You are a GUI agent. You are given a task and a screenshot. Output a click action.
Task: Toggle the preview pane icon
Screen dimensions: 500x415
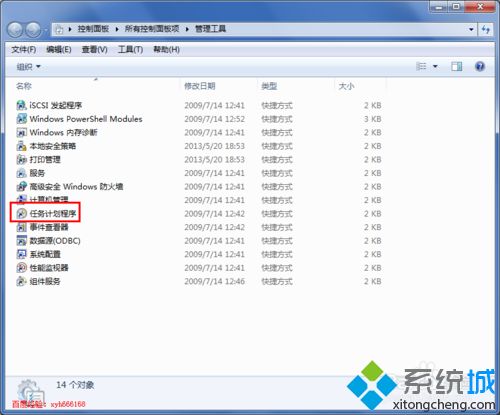pos(456,66)
